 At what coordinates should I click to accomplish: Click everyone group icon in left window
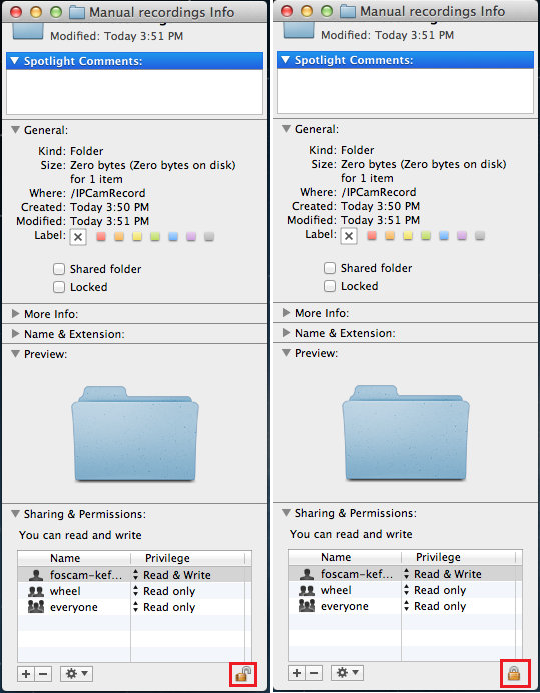click(36, 606)
